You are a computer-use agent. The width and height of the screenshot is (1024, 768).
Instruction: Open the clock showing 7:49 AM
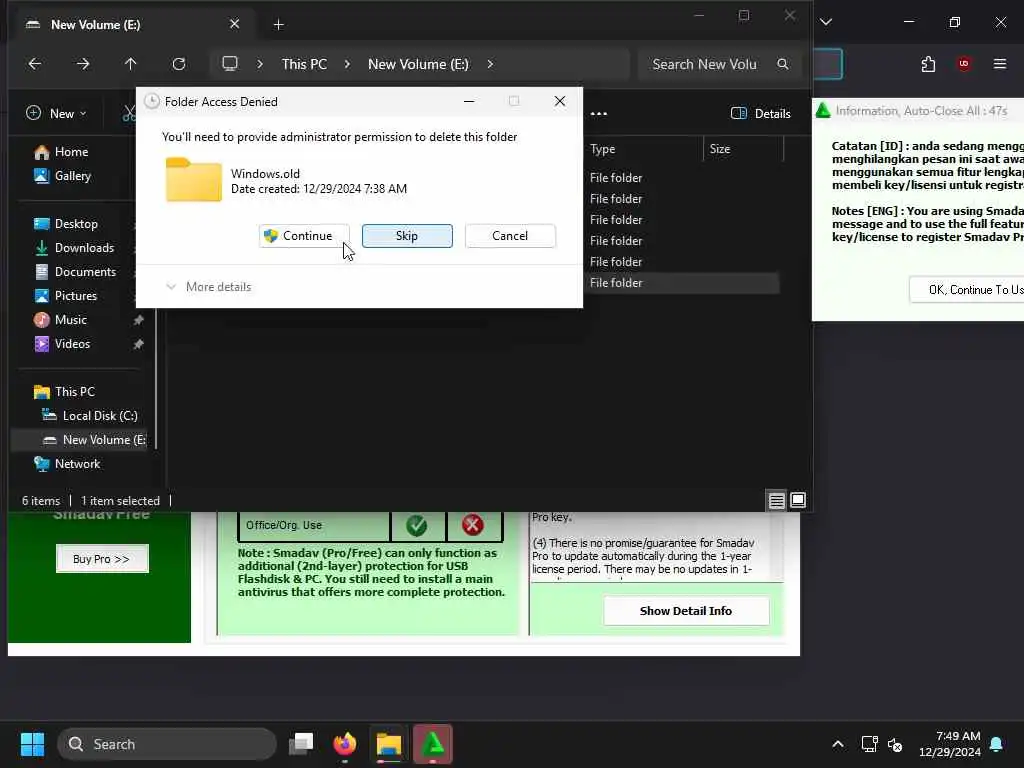tap(950, 744)
